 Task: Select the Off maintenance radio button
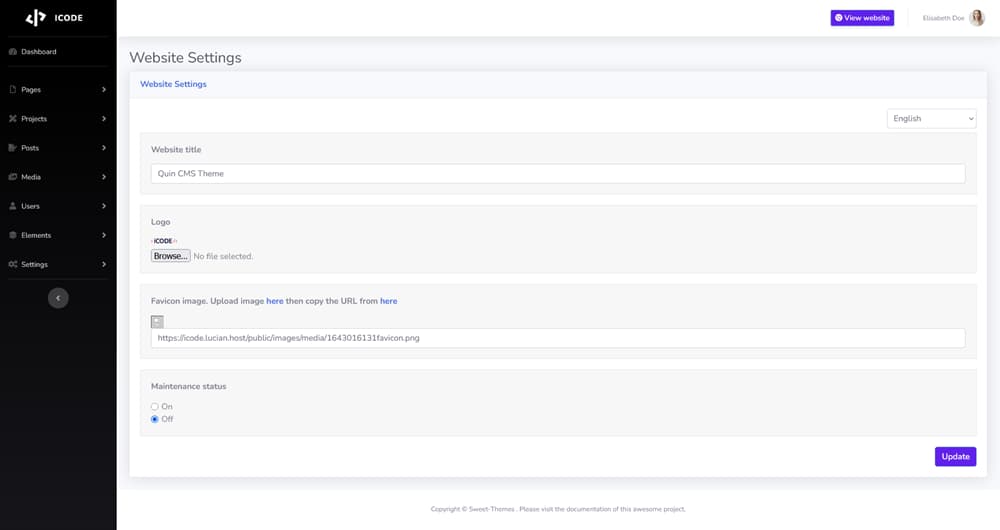pyautogui.click(x=155, y=419)
